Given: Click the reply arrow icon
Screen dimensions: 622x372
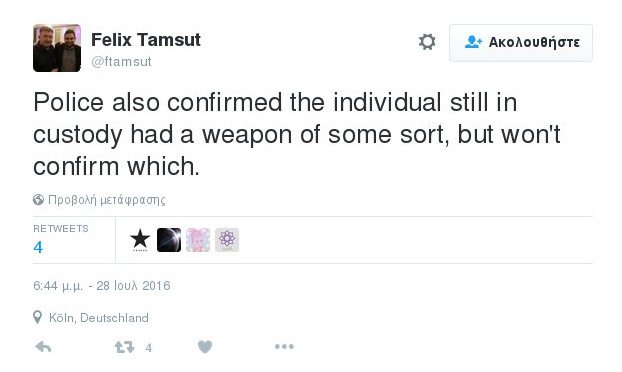Looking at the screenshot, I should pos(43,347).
